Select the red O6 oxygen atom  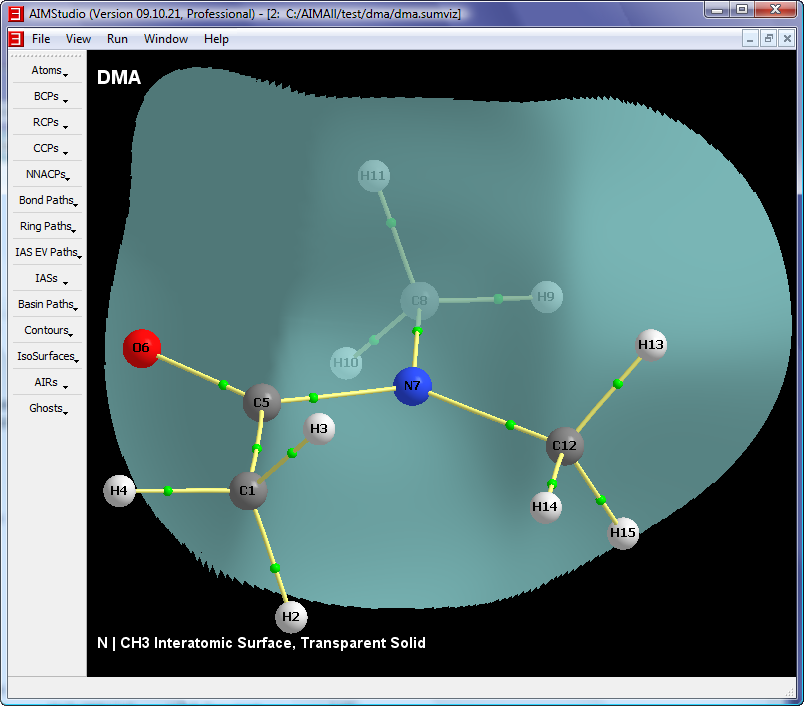point(141,348)
